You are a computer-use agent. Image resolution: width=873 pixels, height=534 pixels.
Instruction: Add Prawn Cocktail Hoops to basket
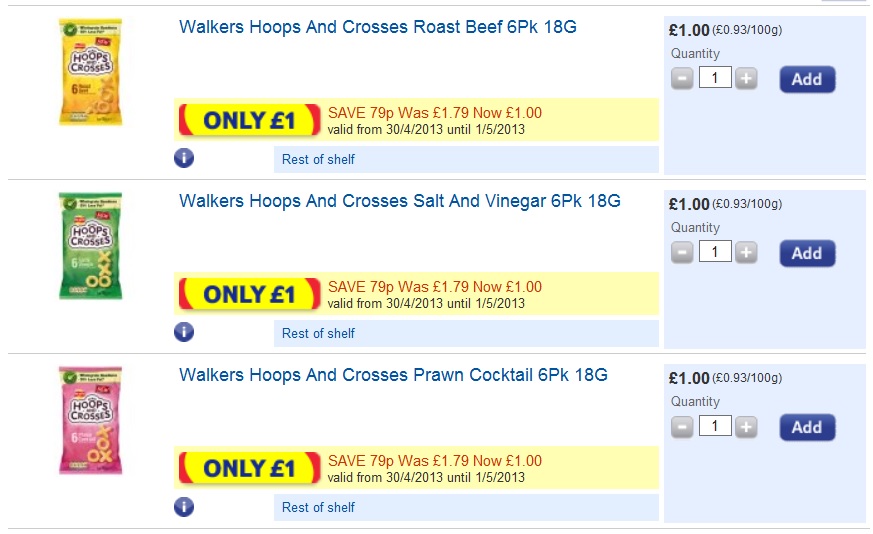pos(807,427)
